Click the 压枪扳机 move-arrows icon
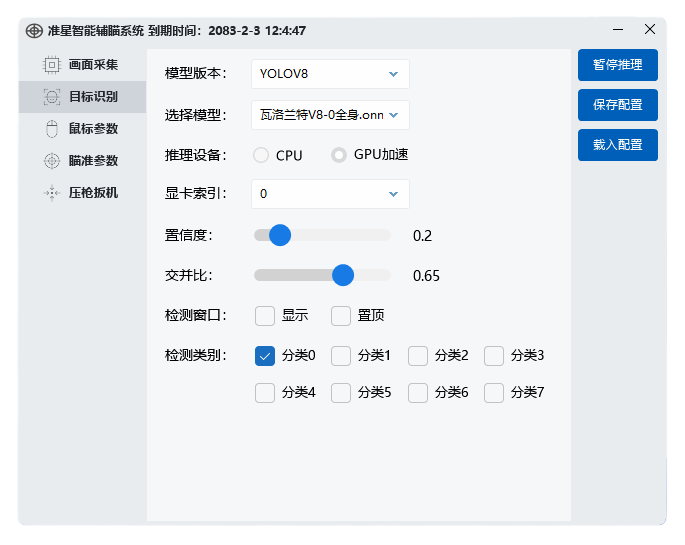 pyautogui.click(x=51, y=193)
